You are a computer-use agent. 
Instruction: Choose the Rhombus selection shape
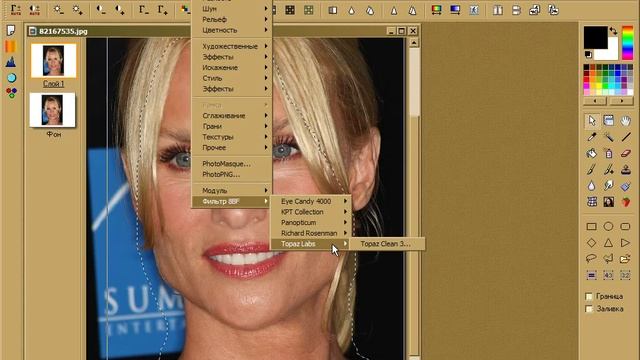click(591, 242)
